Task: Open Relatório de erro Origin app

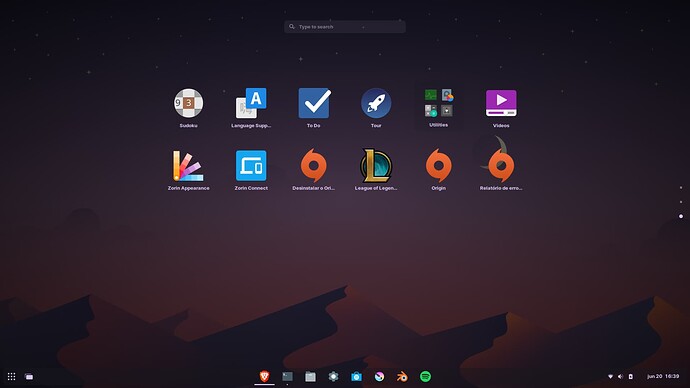Action: pos(501,165)
